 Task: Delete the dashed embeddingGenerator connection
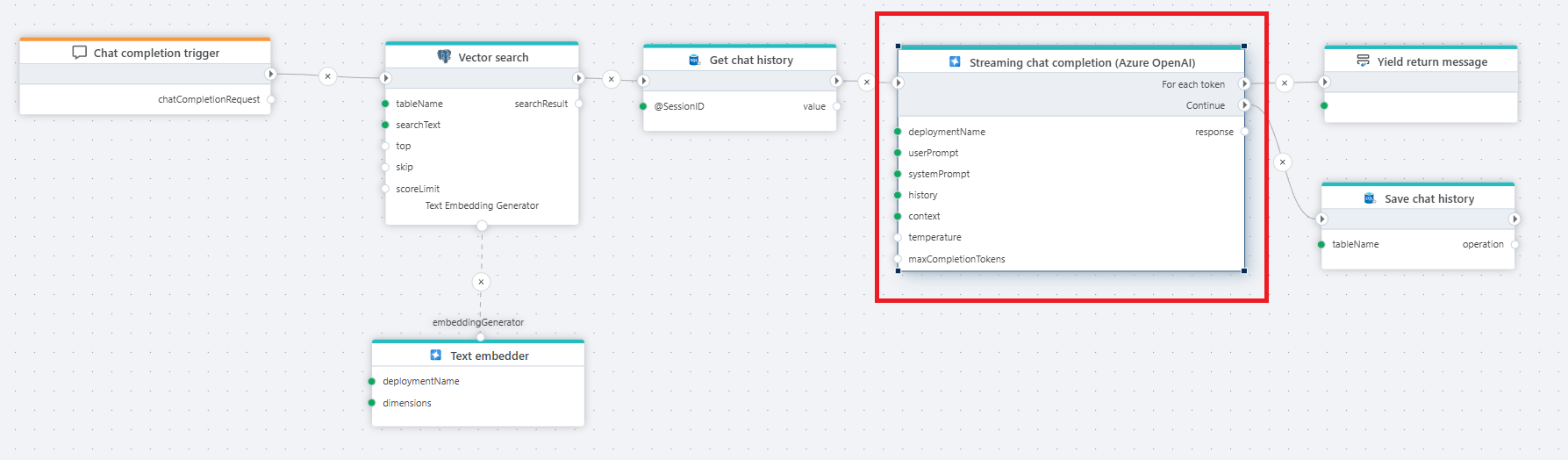(x=481, y=282)
